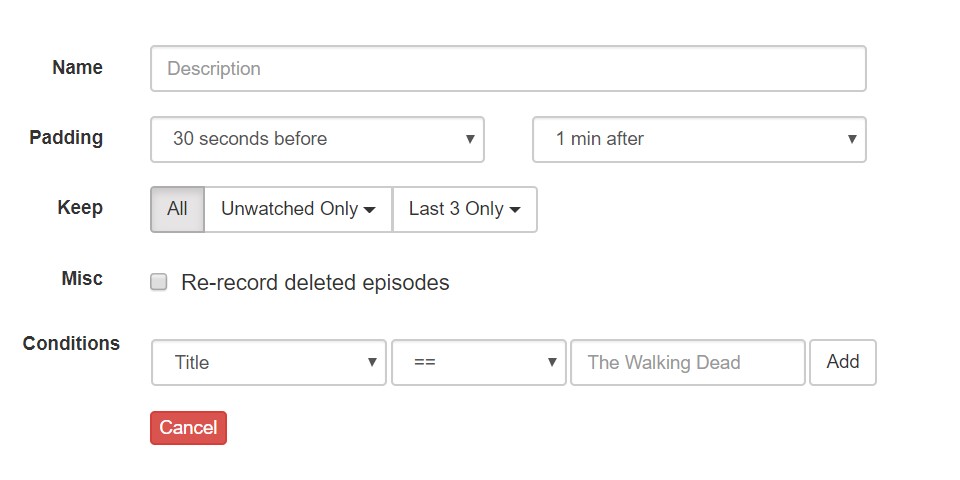Image resolution: width=960 pixels, height=480 pixels.
Task: Click the caret arrow beside Unwatched Only
Action: pyautogui.click(x=370, y=210)
